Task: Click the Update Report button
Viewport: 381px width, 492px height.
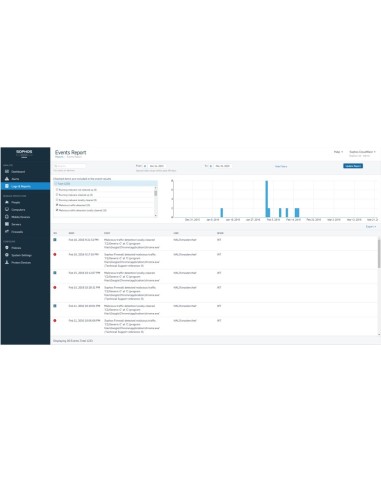Action: (x=353, y=166)
